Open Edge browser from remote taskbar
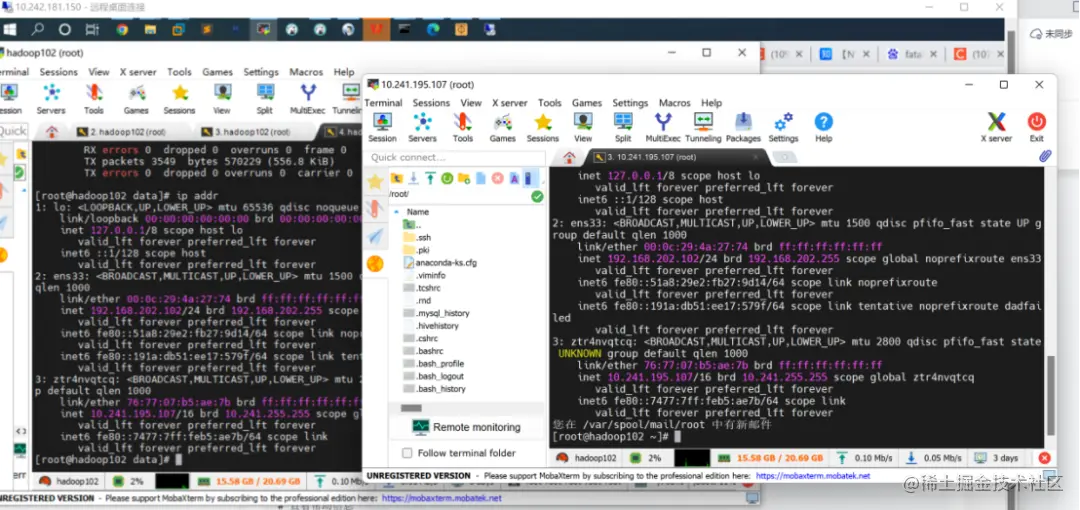This screenshot has height=510, width=1080. click(433, 30)
